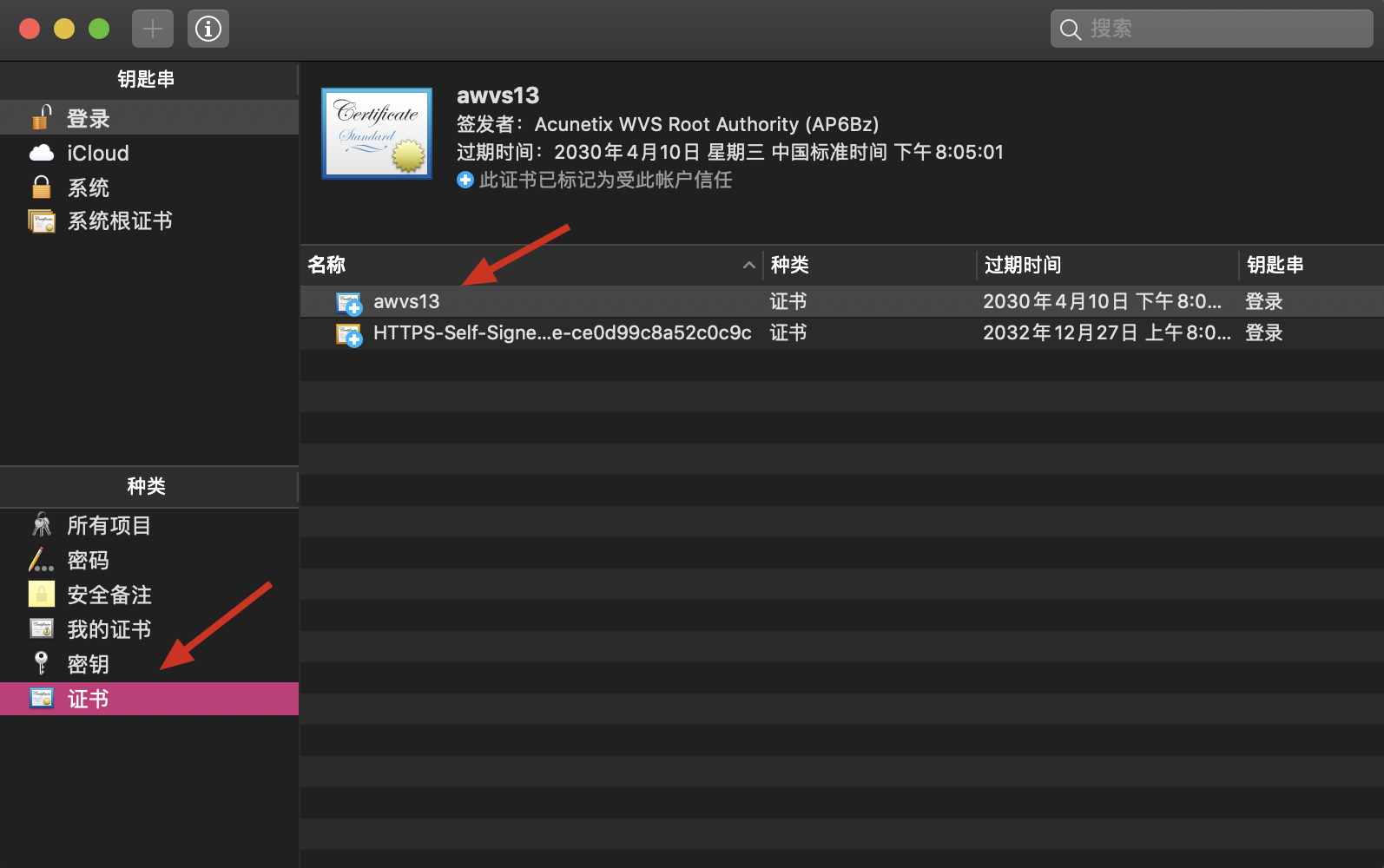Select the 登录 keychain label

[89, 118]
